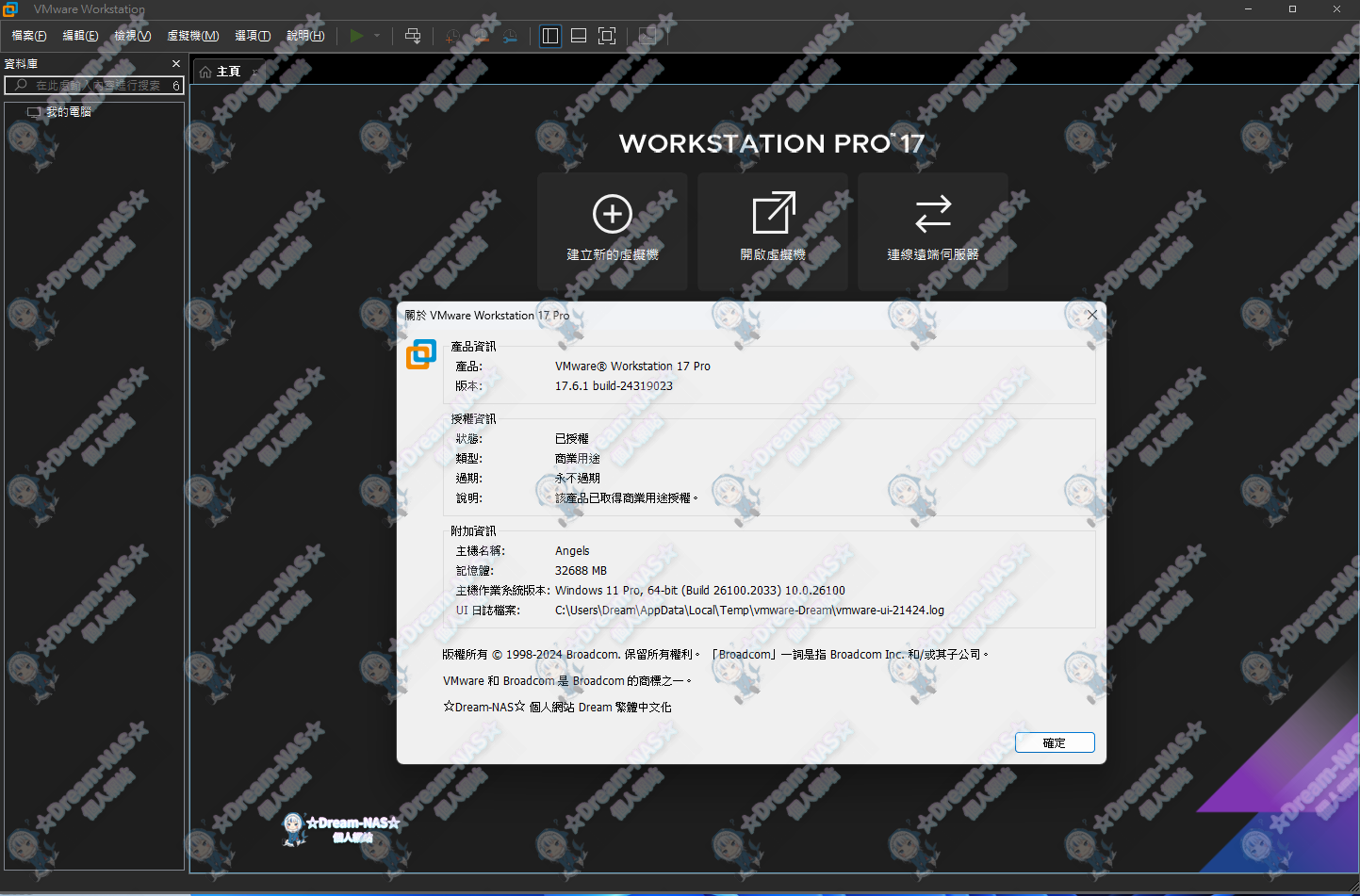Click the 確定 button in About dialog

1055,742
